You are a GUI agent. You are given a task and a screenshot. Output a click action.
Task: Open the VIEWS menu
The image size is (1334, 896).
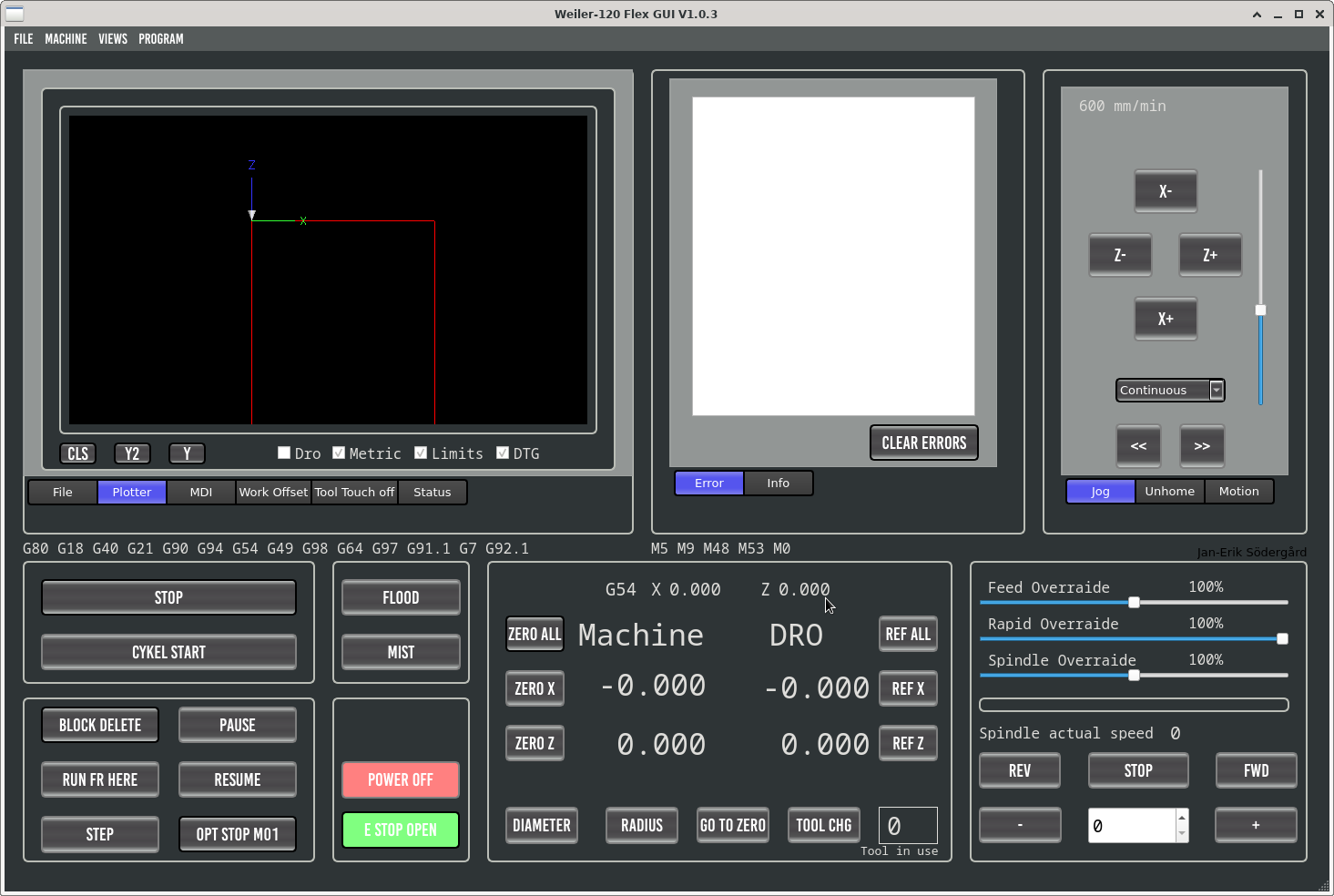coord(113,38)
